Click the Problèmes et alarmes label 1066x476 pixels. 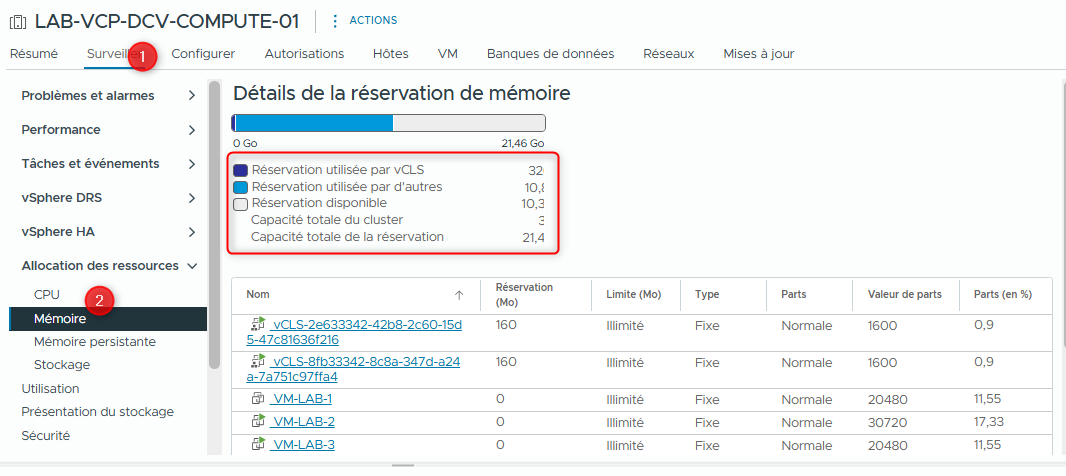coord(88,96)
